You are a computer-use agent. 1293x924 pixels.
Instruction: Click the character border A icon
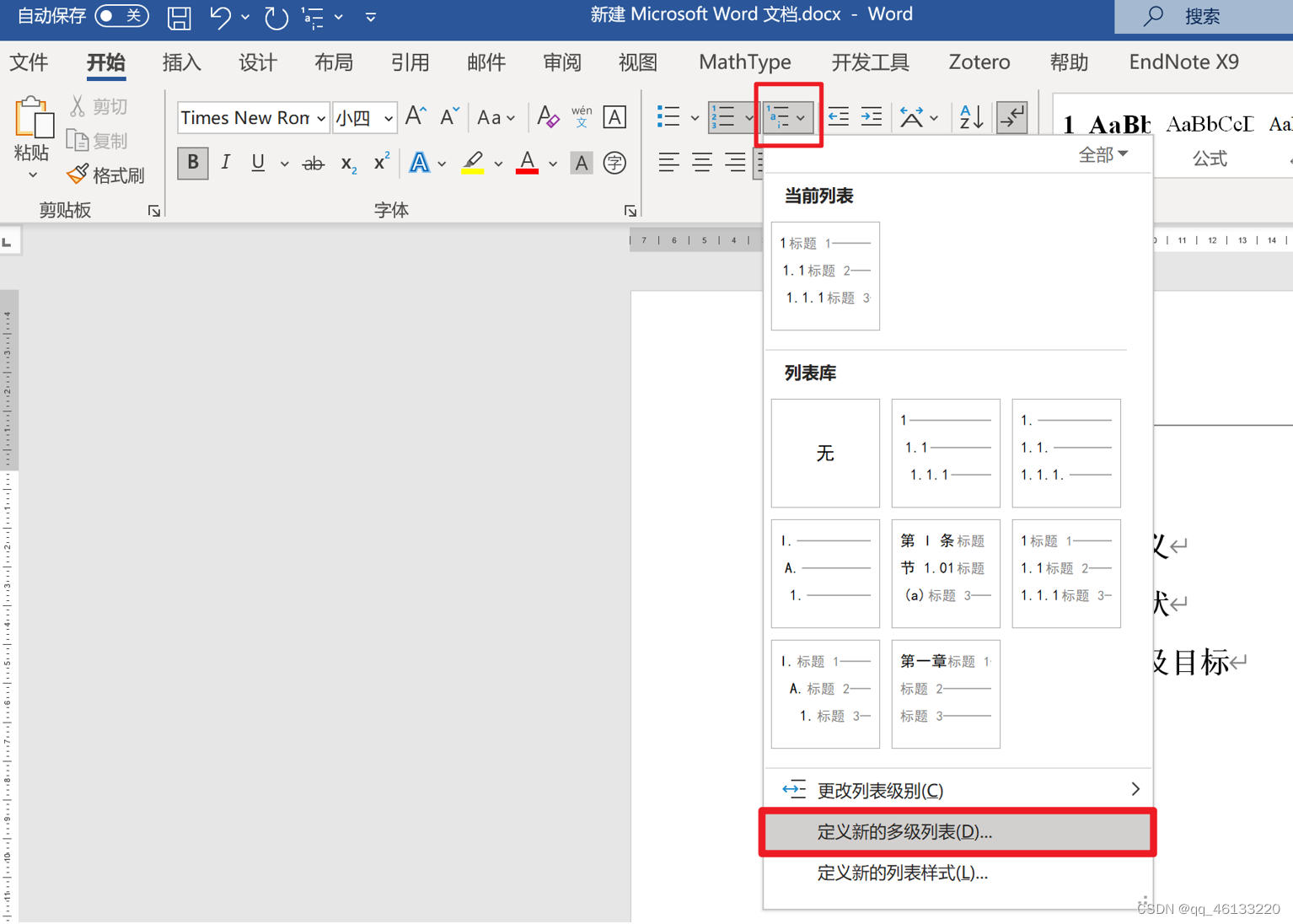click(614, 117)
